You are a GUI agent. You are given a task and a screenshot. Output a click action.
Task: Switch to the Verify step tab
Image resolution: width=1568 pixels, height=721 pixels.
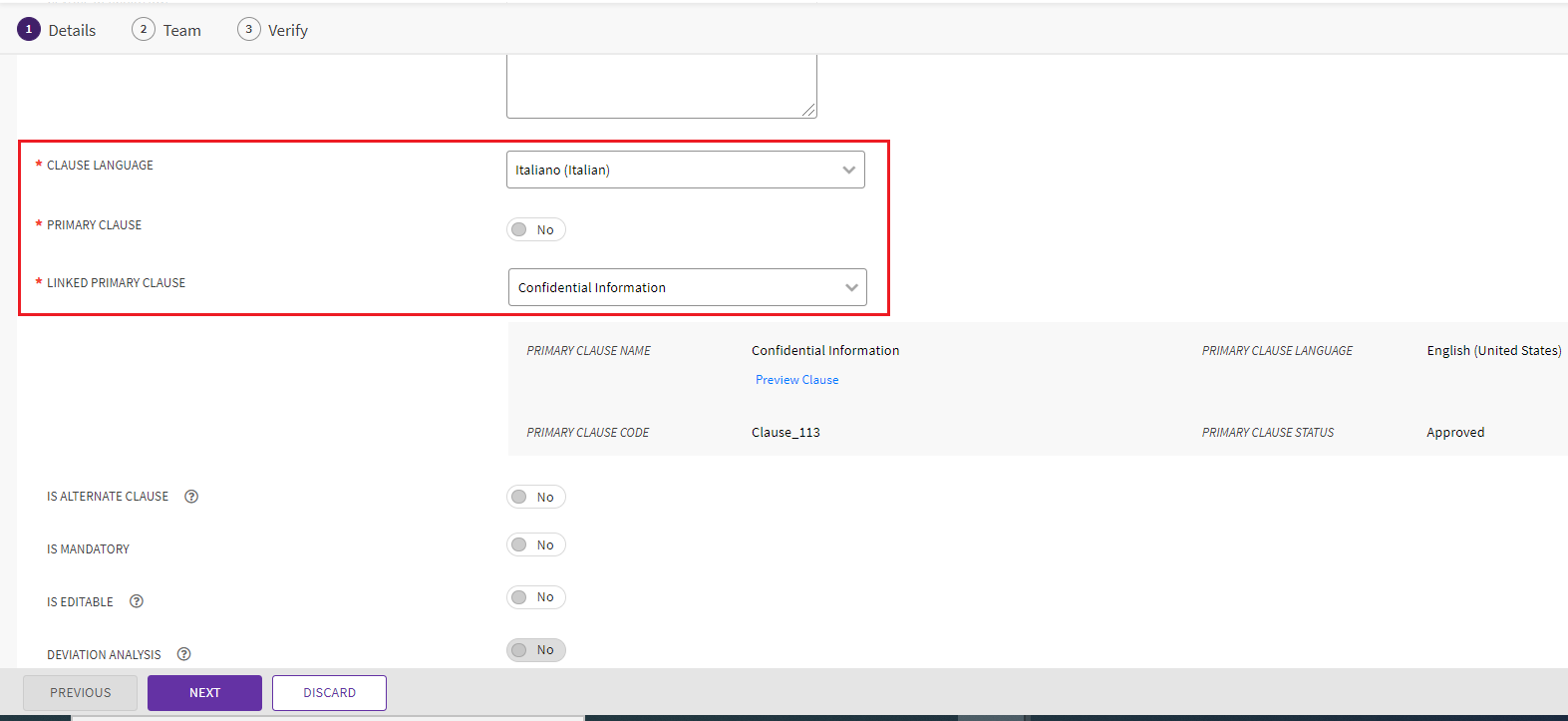[273, 30]
